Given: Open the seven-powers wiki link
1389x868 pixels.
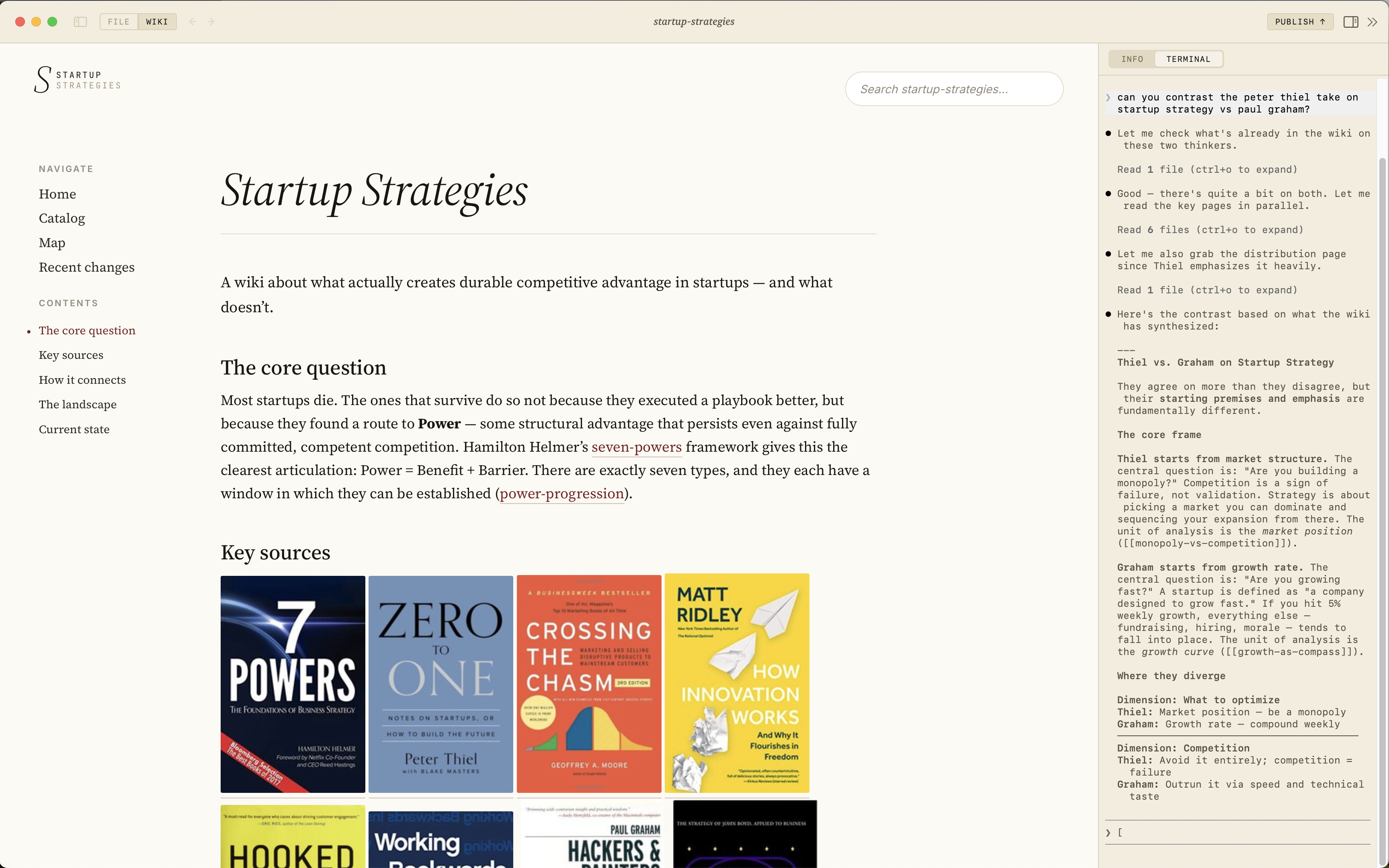Looking at the screenshot, I should (636, 447).
